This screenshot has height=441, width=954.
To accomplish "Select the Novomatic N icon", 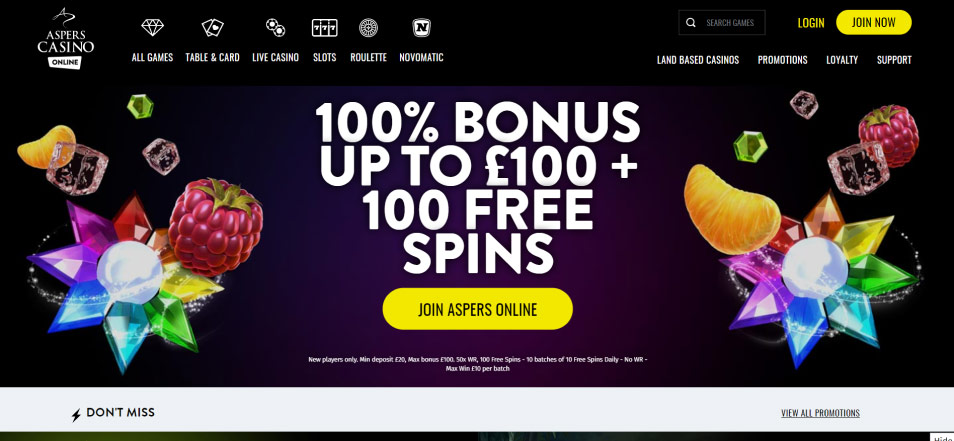I will click(421, 27).
